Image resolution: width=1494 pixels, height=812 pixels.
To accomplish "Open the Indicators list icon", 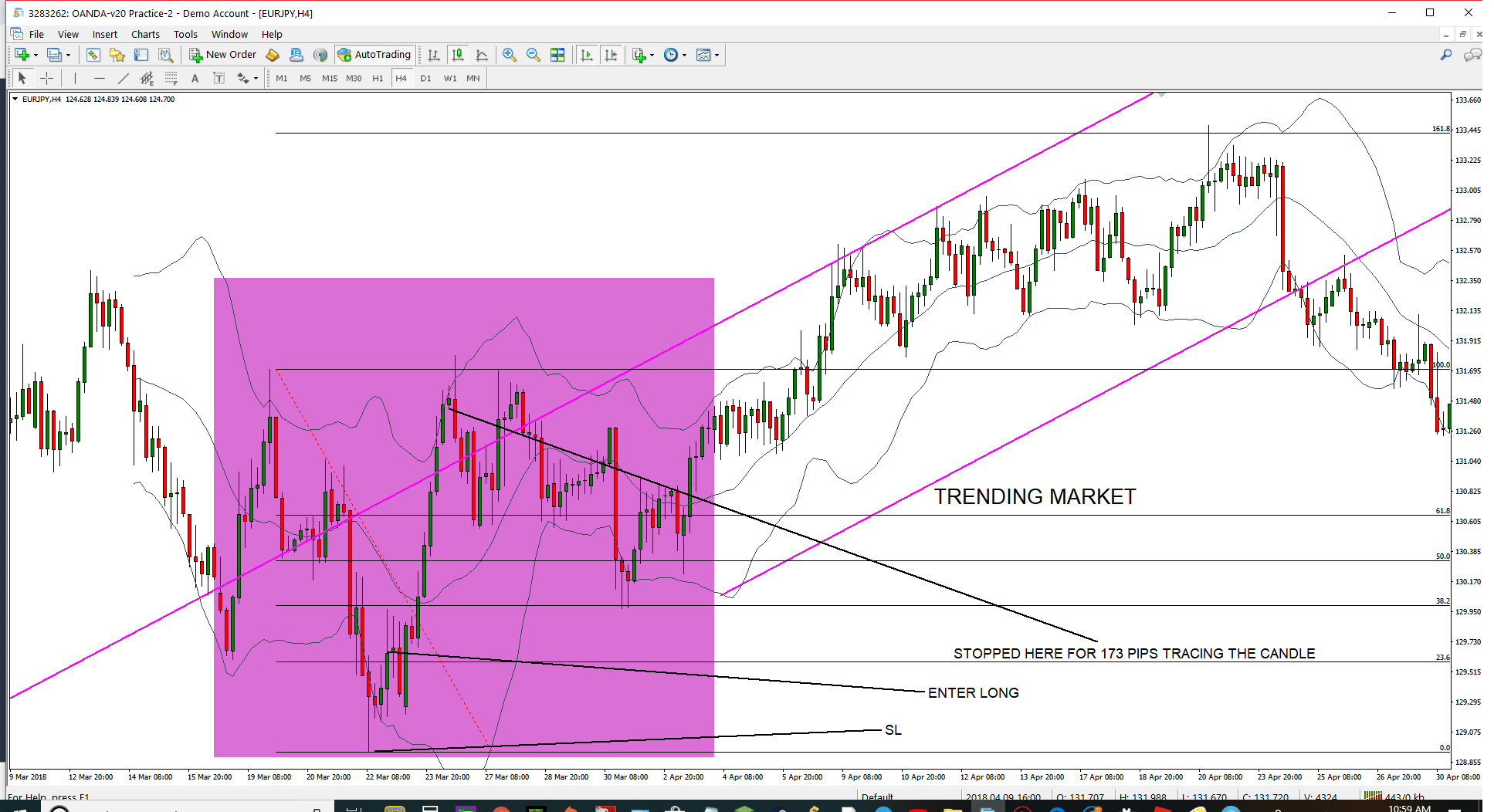I will click(639, 55).
